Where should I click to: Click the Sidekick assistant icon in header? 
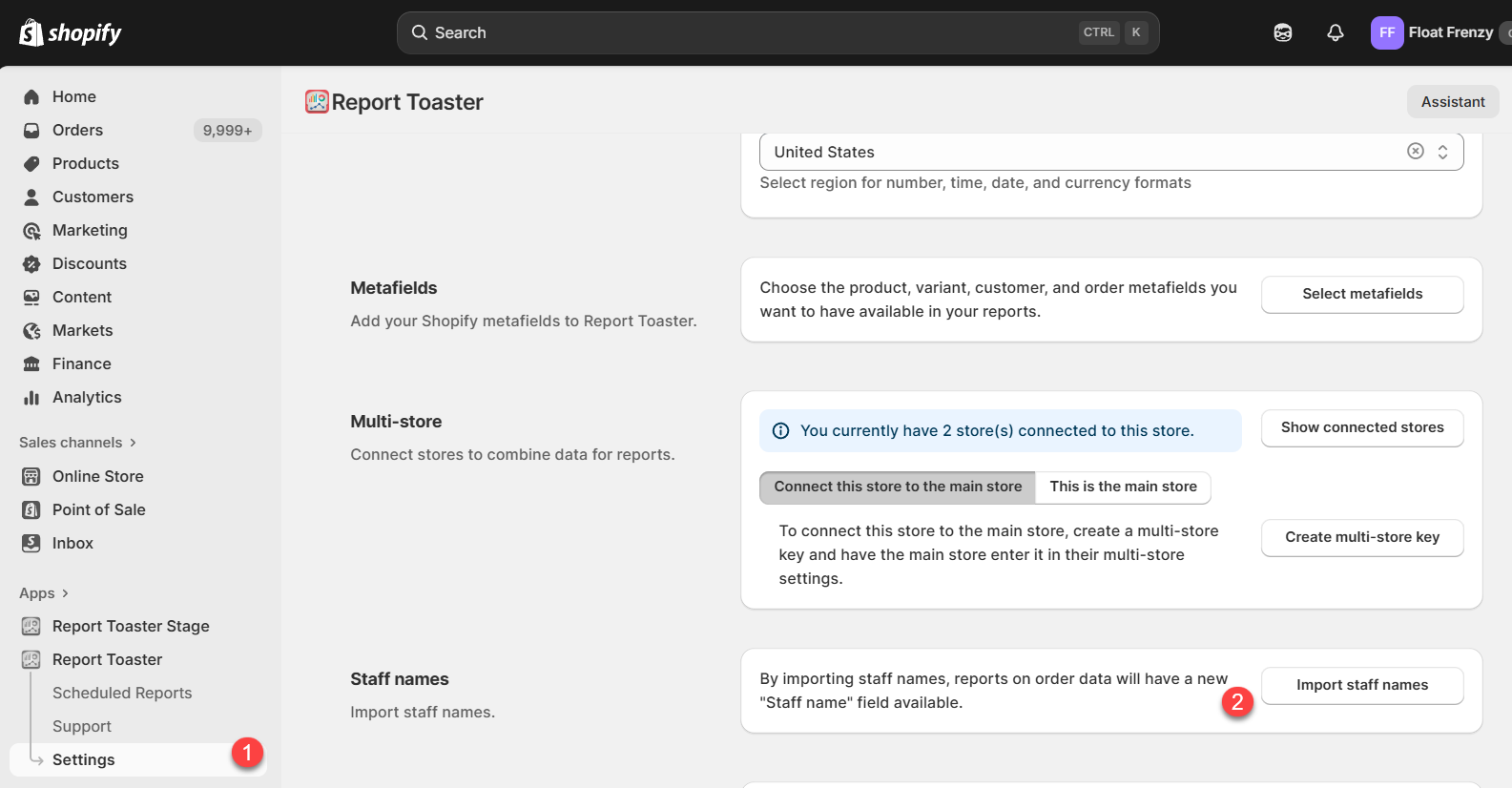coord(1282,32)
